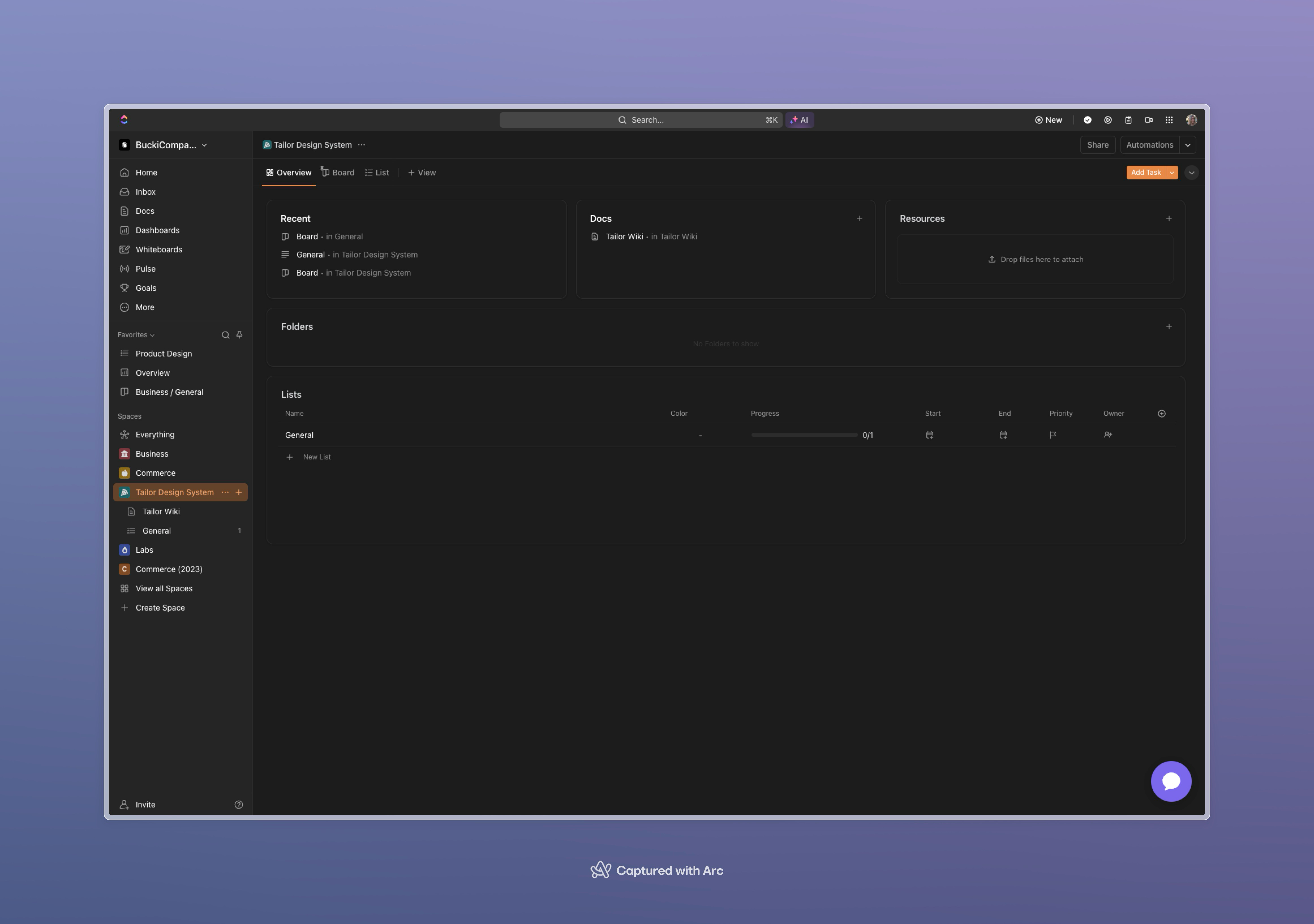Click the ClickUp logo in top bar
The image size is (1314, 924).
[x=124, y=120]
